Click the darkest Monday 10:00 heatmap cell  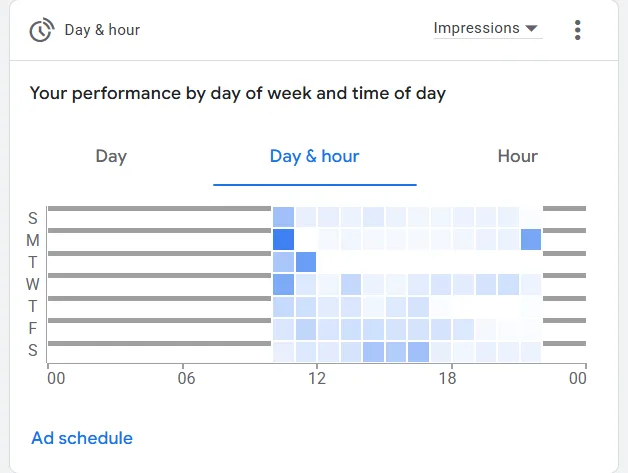click(x=283, y=240)
